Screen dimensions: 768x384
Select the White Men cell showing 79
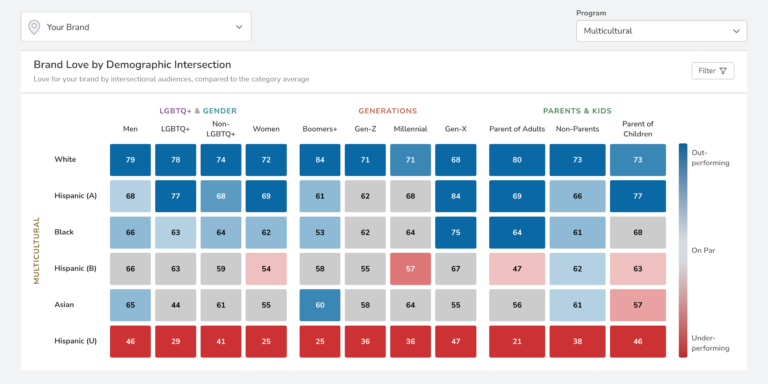[130, 160]
